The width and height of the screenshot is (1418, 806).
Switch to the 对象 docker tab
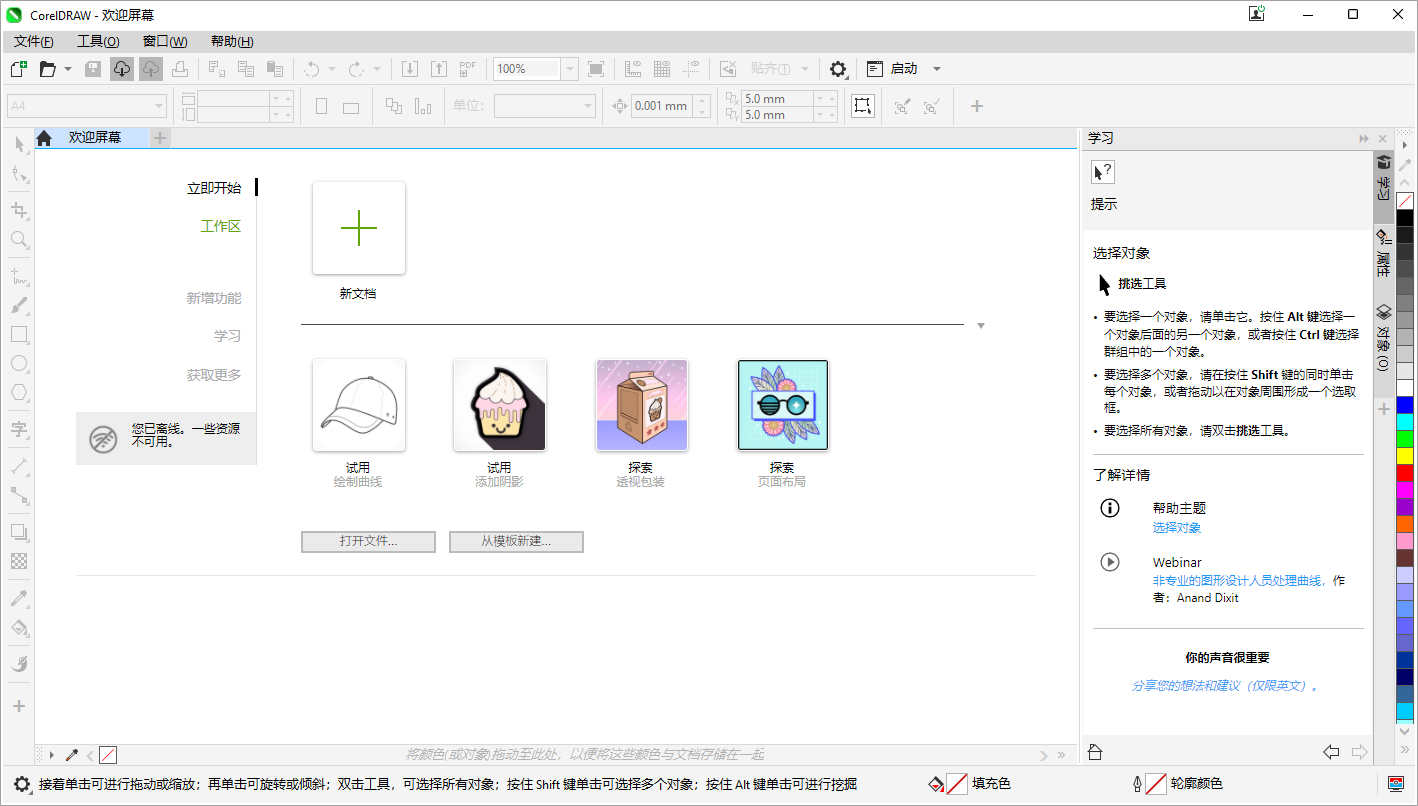pos(1383,339)
